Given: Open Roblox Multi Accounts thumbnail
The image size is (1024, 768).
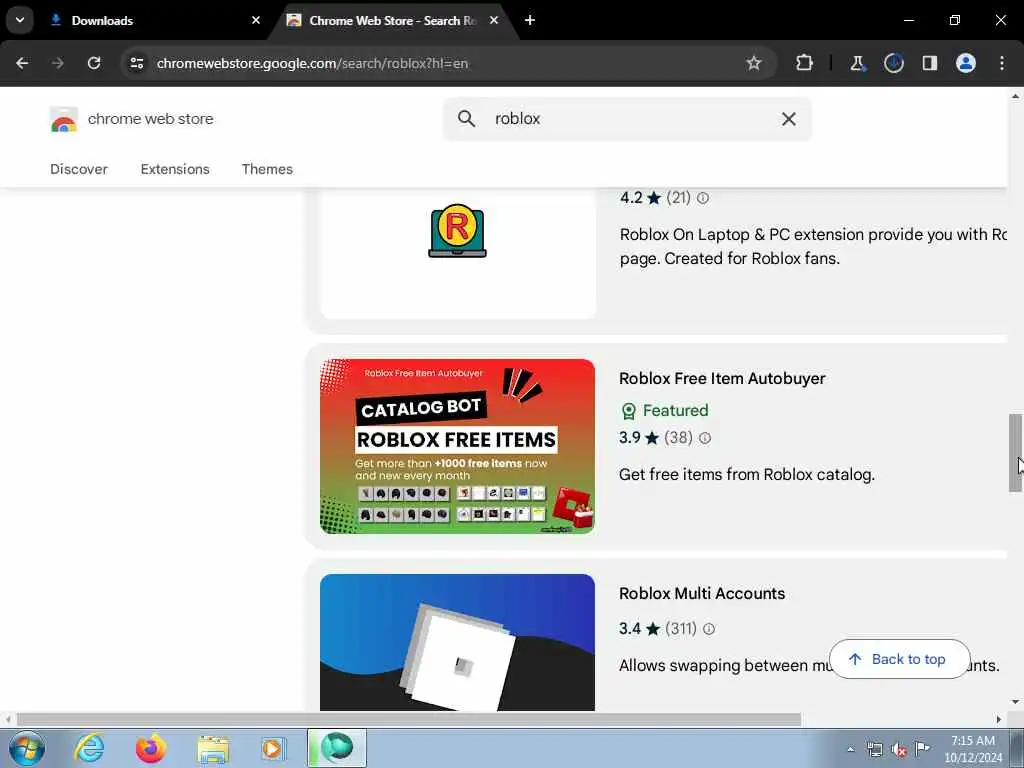Looking at the screenshot, I should pos(458,643).
